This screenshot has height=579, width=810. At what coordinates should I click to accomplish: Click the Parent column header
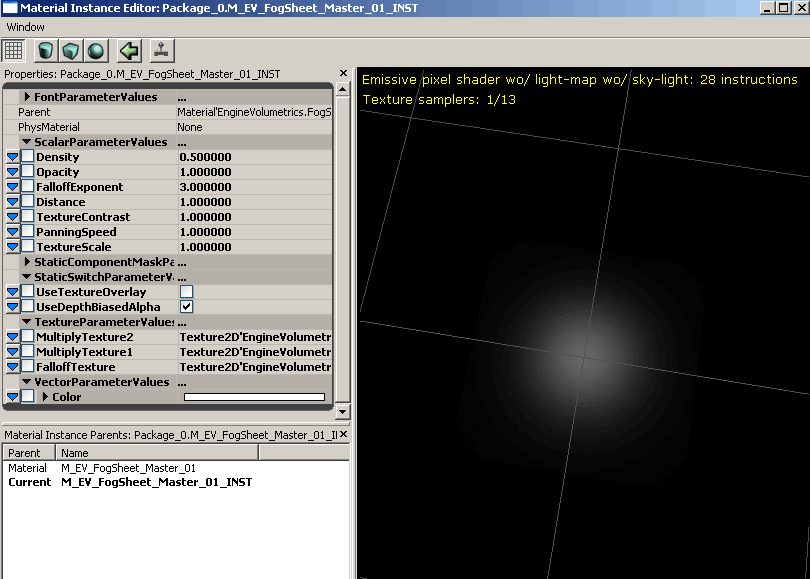[29, 452]
